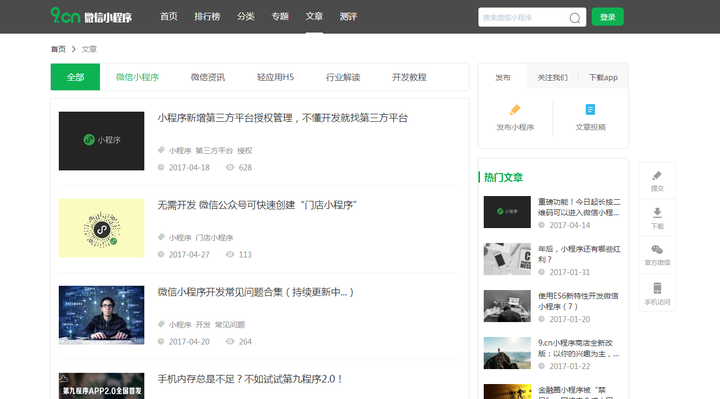Viewport: 720px width, 399px height.
Task: Open the 9.cn logo homepage
Action: tap(91, 16)
